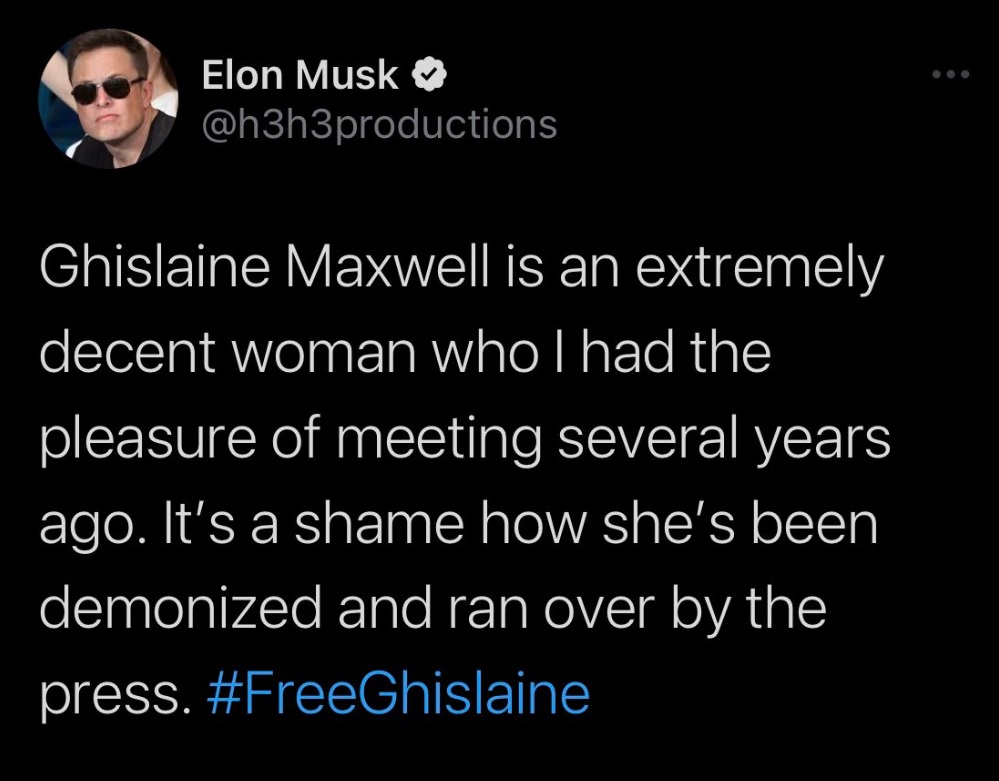This screenshot has height=781, width=999.
Task: Select the word "Ghislaine" starting the tweet
Action: pyautogui.click(x=155, y=268)
